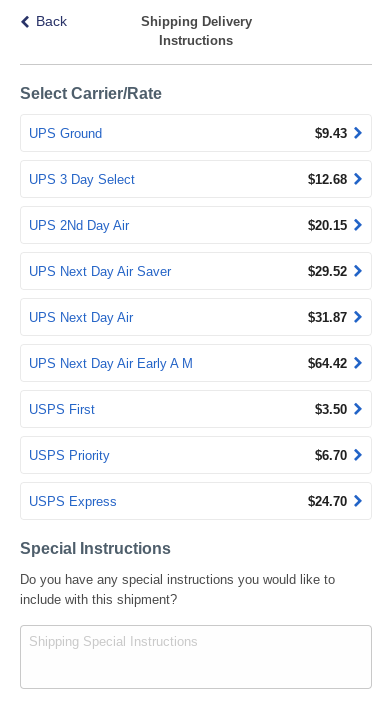
Task: Select UPS Next Day Air Saver
Action: tap(196, 271)
